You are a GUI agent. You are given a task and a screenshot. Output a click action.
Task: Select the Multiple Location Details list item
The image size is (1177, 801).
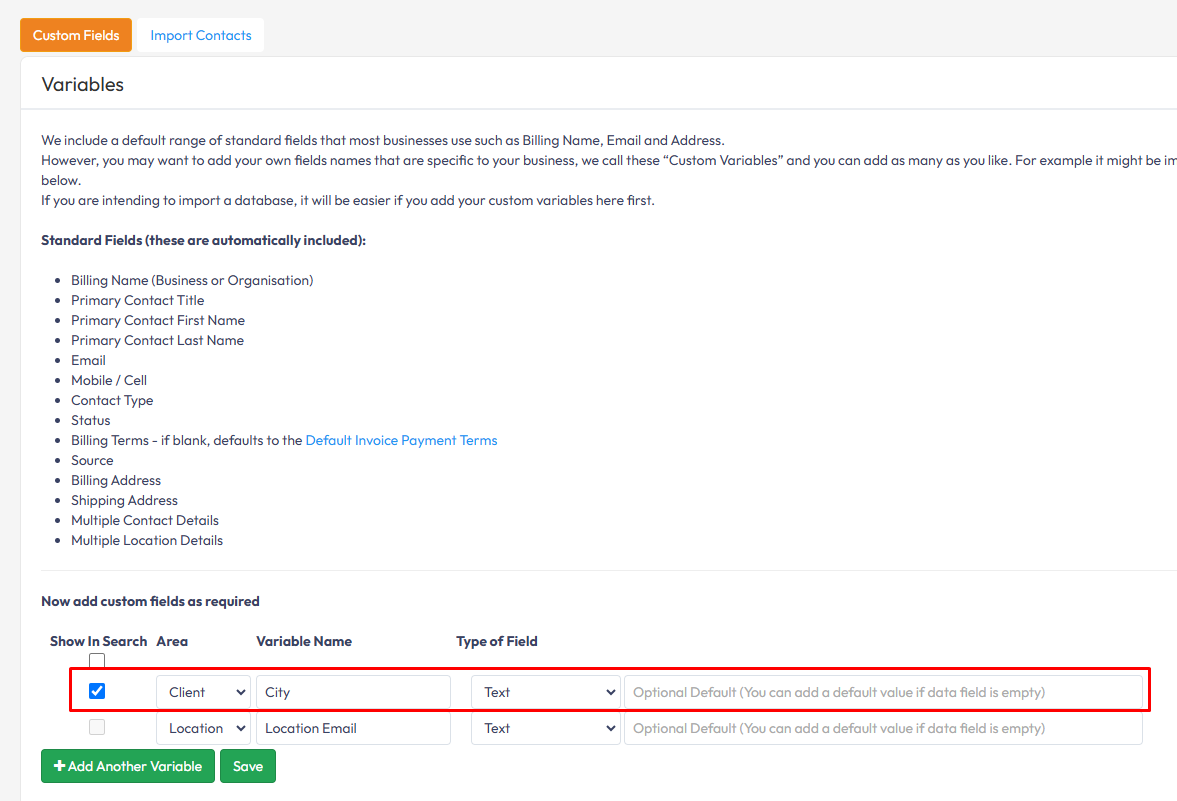coord(147,541)
